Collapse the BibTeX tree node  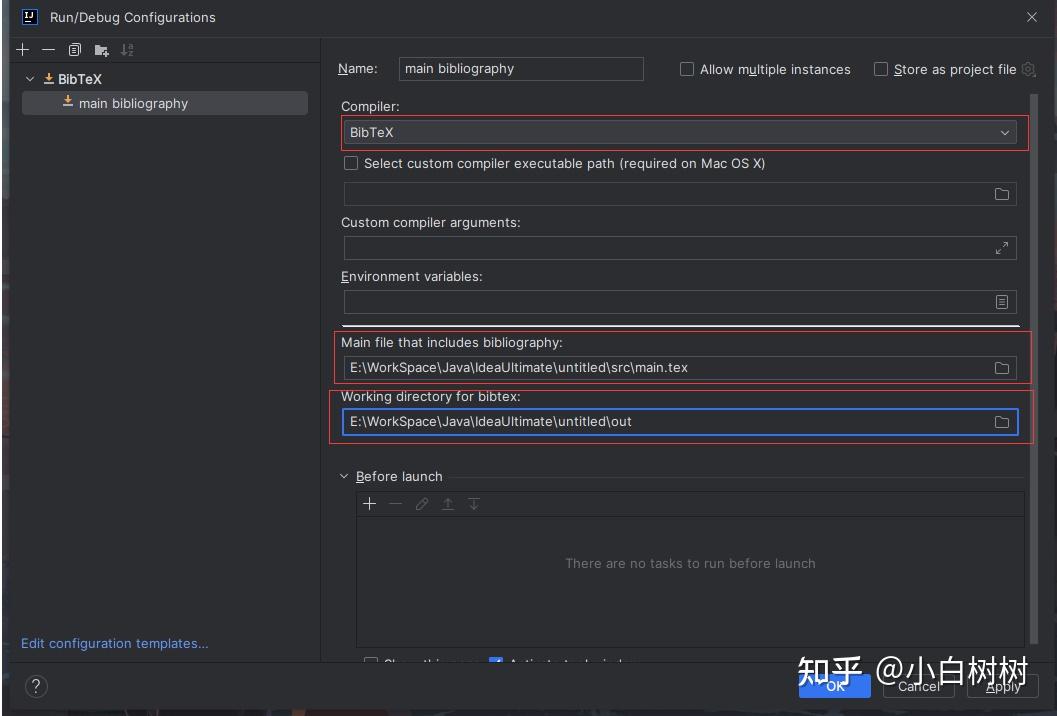click(x=30, y=79)
